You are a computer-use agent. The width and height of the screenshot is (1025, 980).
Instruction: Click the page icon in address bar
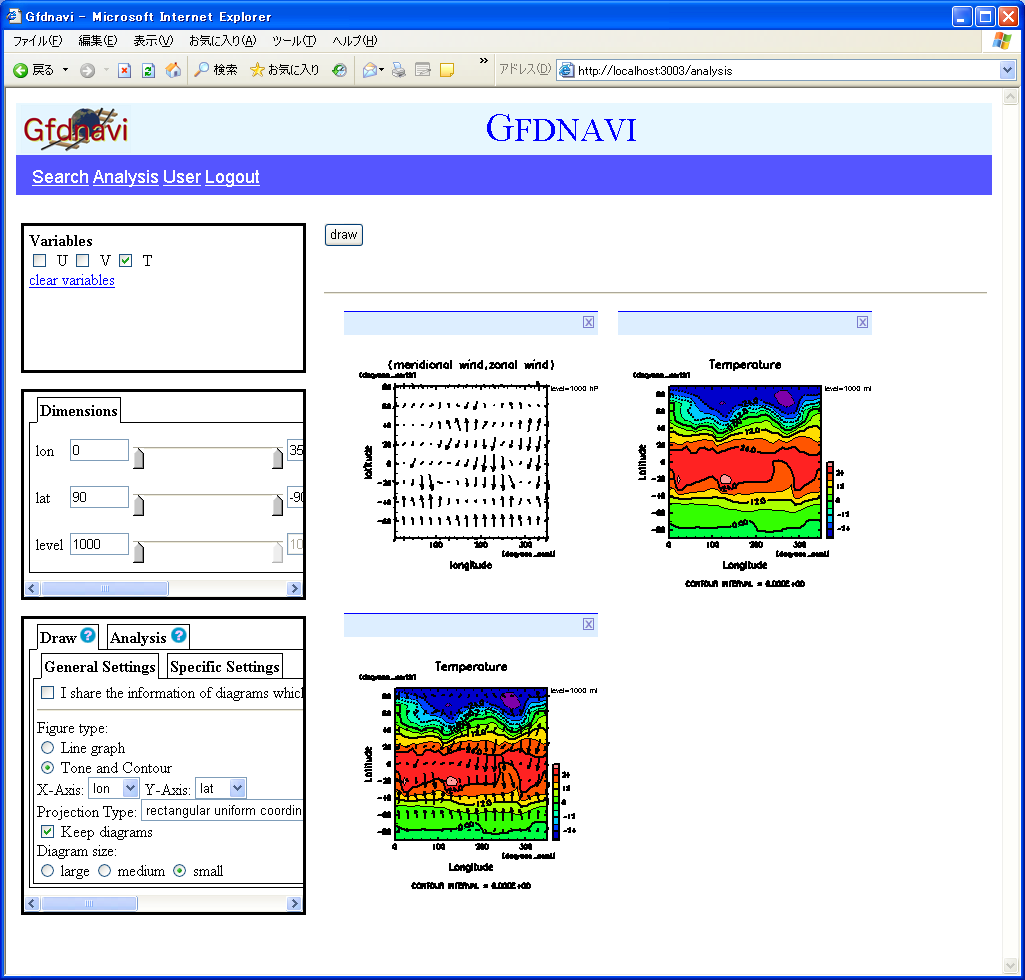(567, 70)
